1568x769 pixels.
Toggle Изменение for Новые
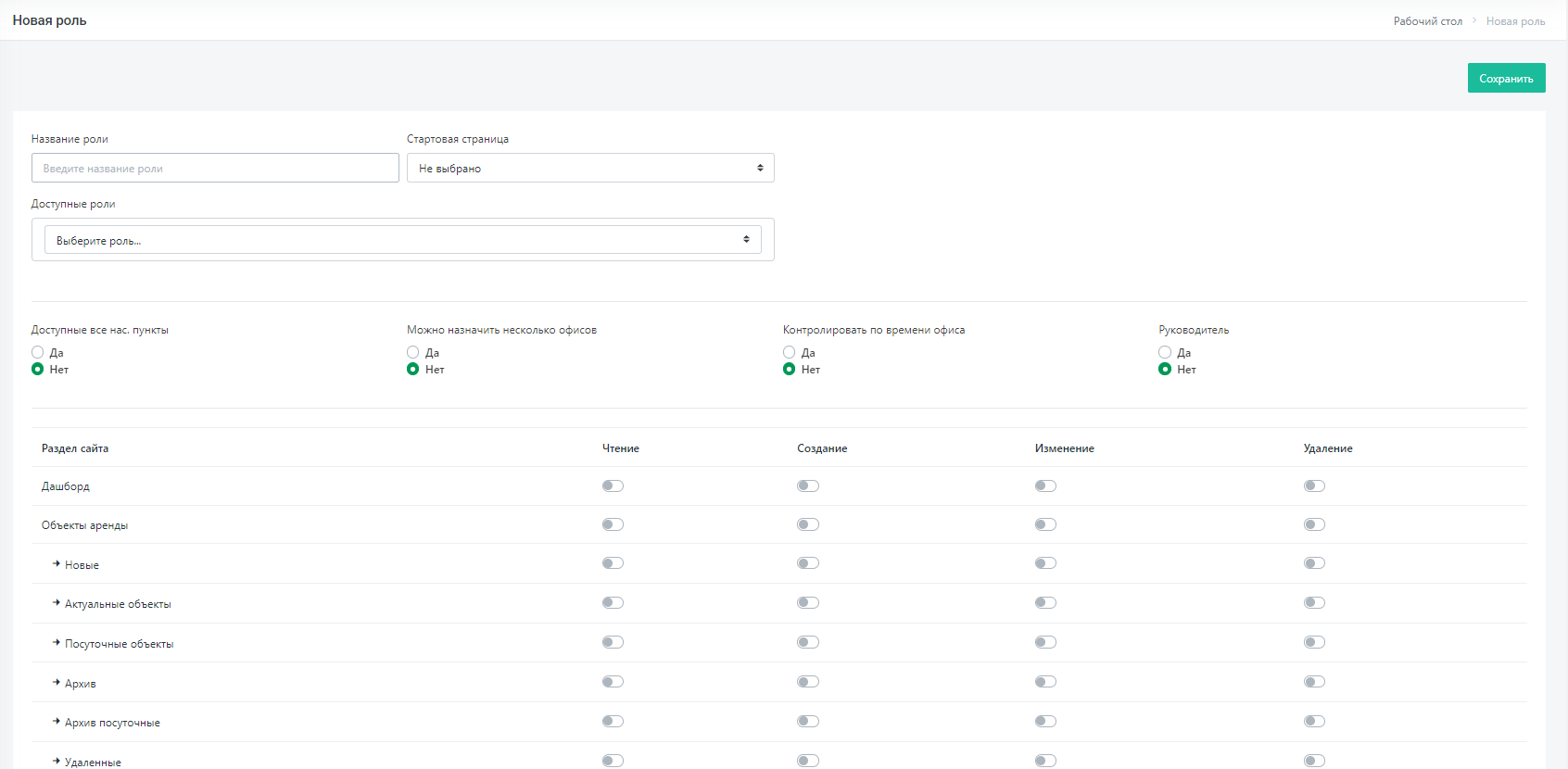pyautogui.click(x=1045, y=563)
